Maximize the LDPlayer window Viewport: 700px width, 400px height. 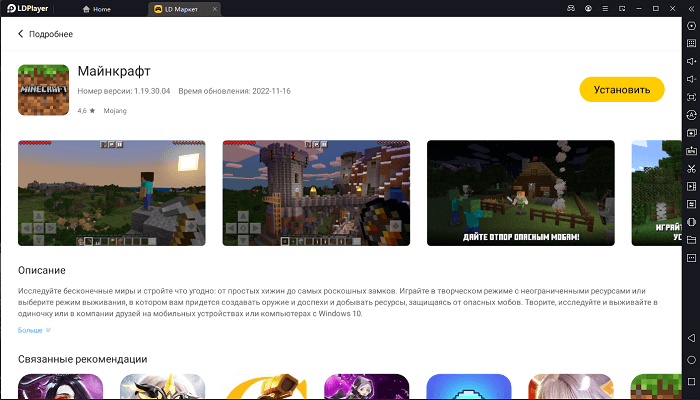[656, 8]
